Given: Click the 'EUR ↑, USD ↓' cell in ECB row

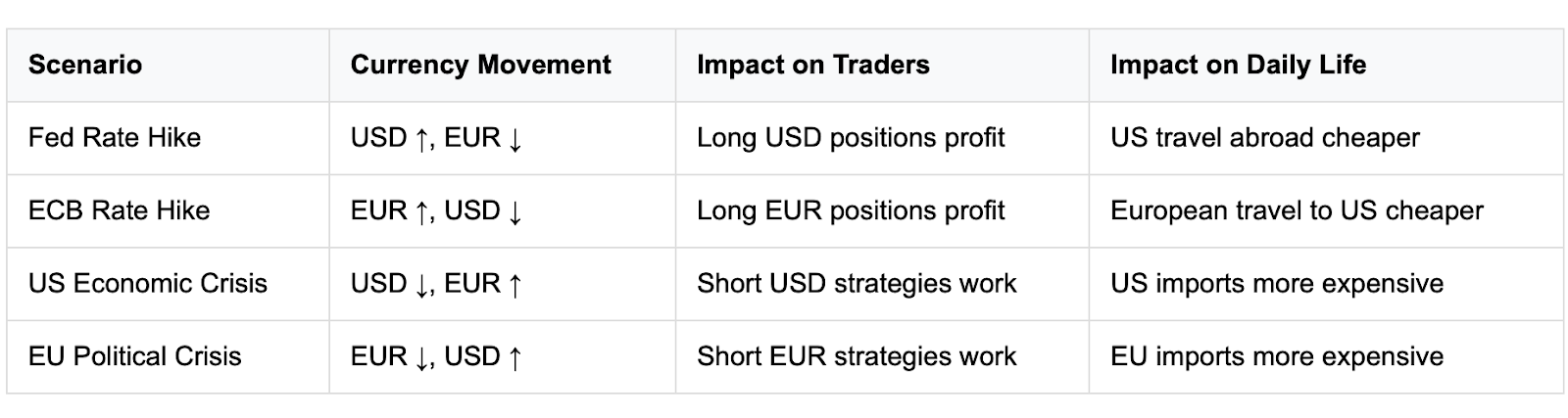Looking at the screenshot, I should tap(503, 210).
